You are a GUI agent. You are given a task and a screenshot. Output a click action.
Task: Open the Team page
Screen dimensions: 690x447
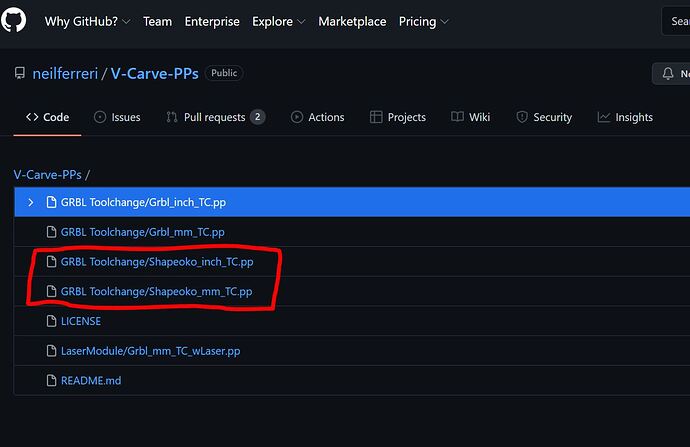click(158, 22)
